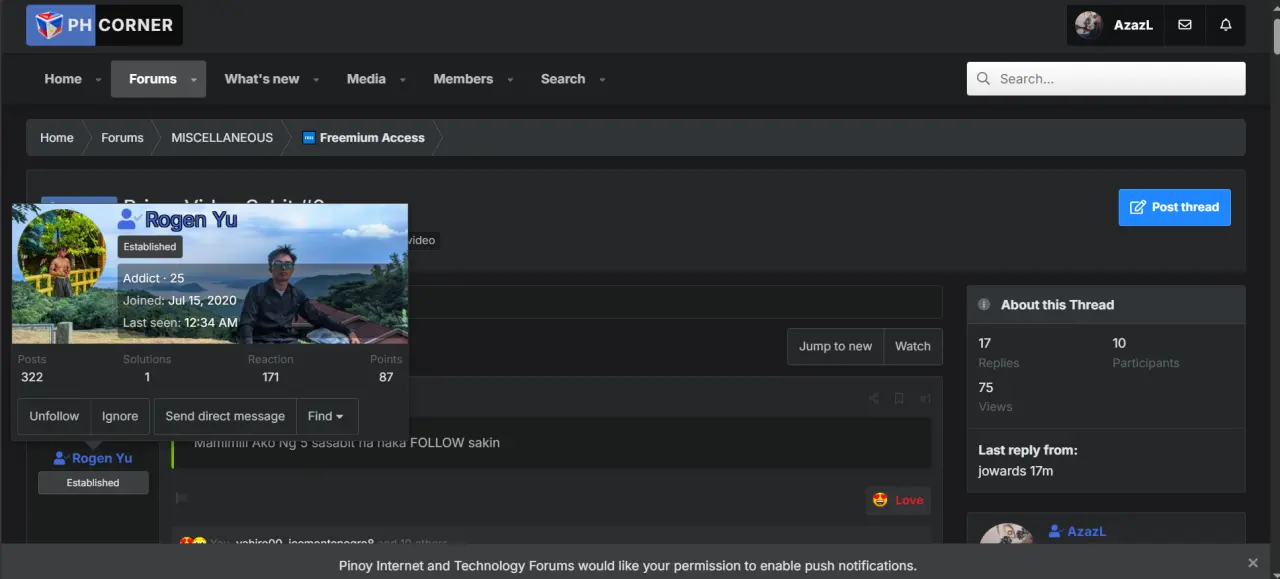This screenshot has width=1280, height=579.
Task: Ignore user Rogen Yu
Action: pos(120,416)
